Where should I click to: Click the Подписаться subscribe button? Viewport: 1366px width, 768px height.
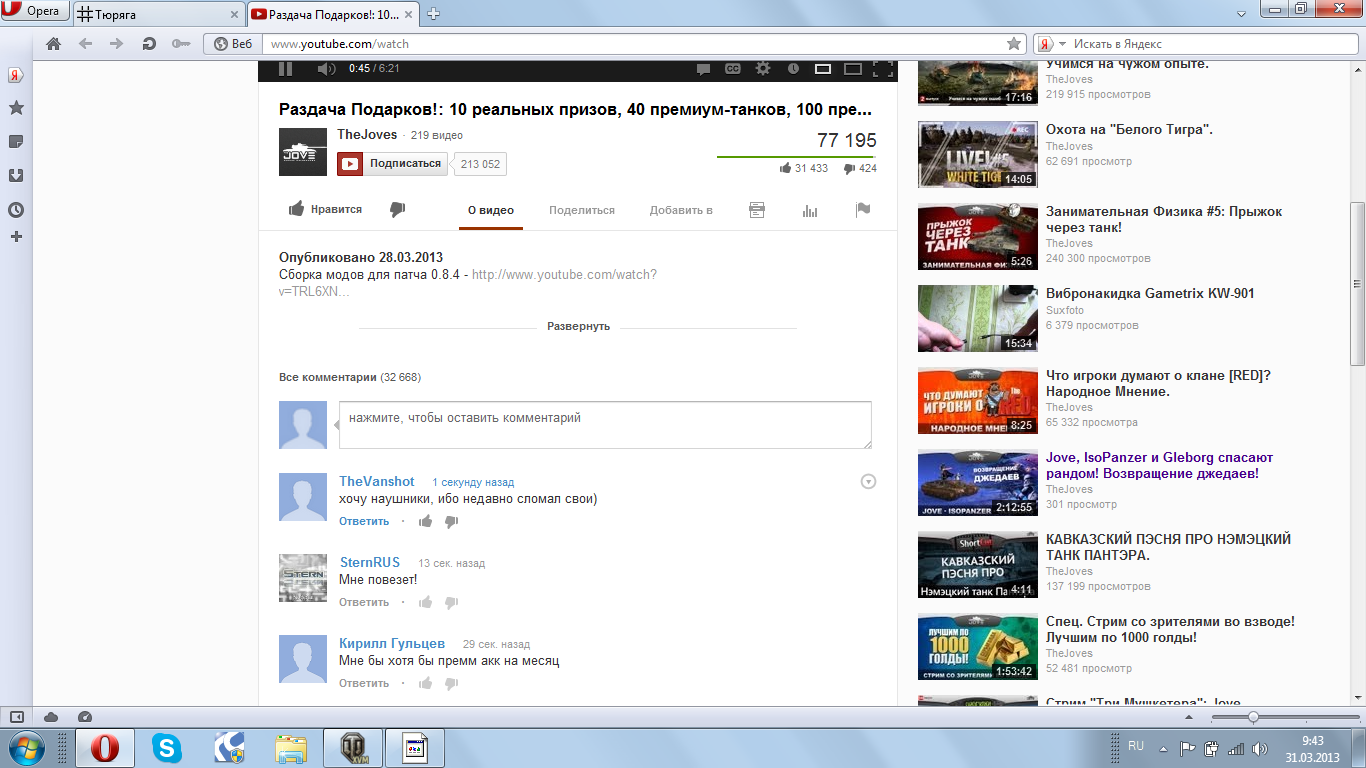[392, 164]
